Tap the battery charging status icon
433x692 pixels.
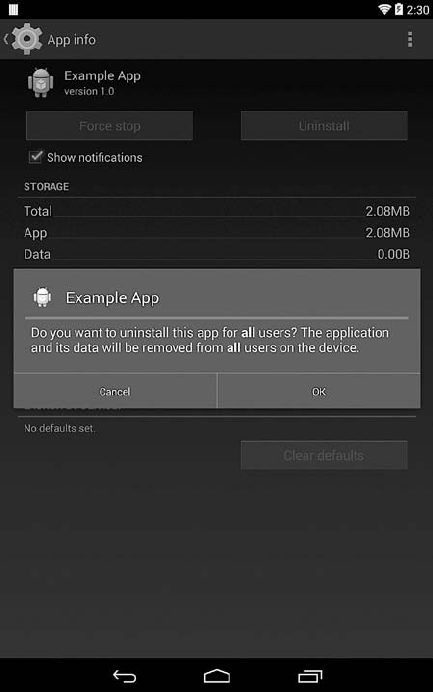click(399, 9)
